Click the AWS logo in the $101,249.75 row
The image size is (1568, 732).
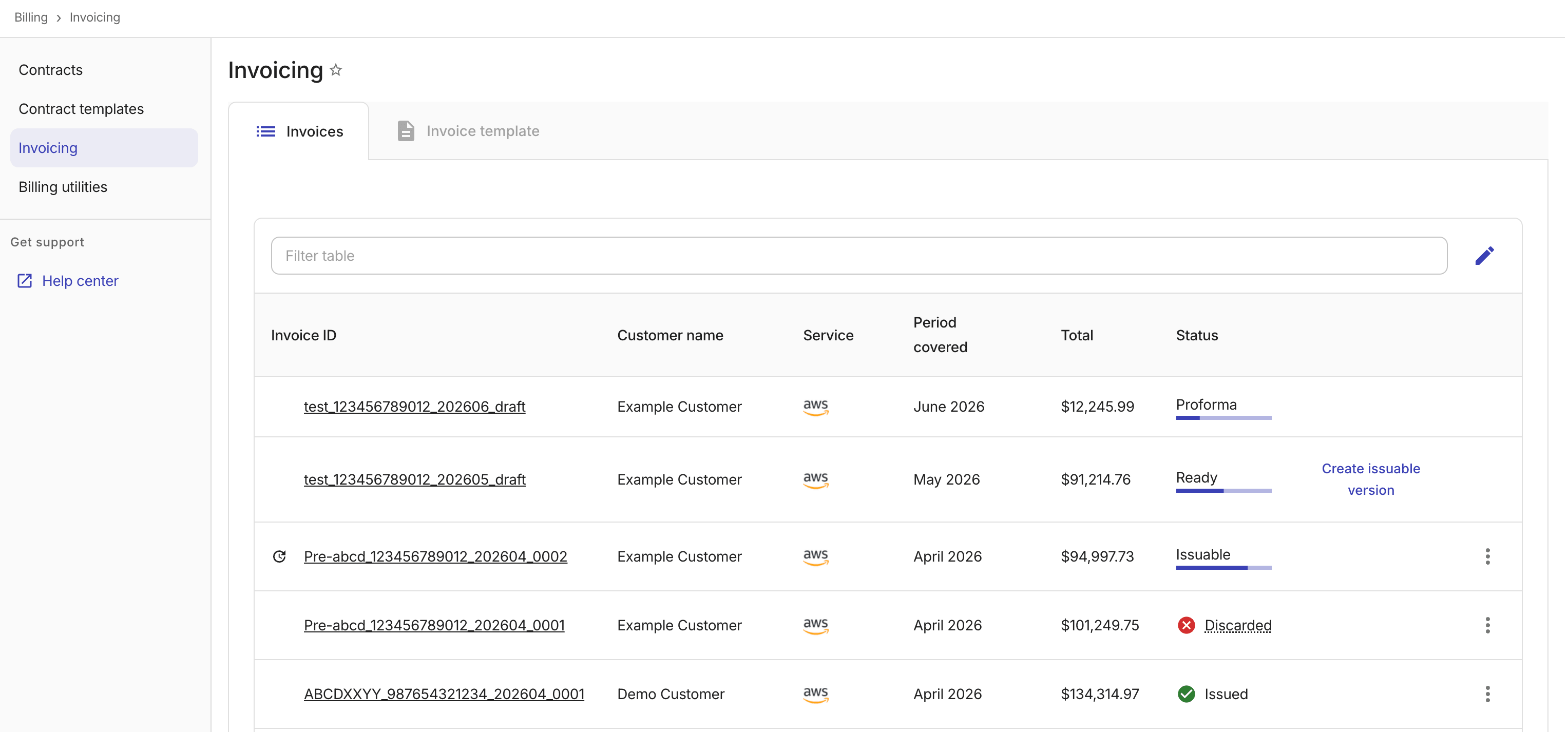816,626
